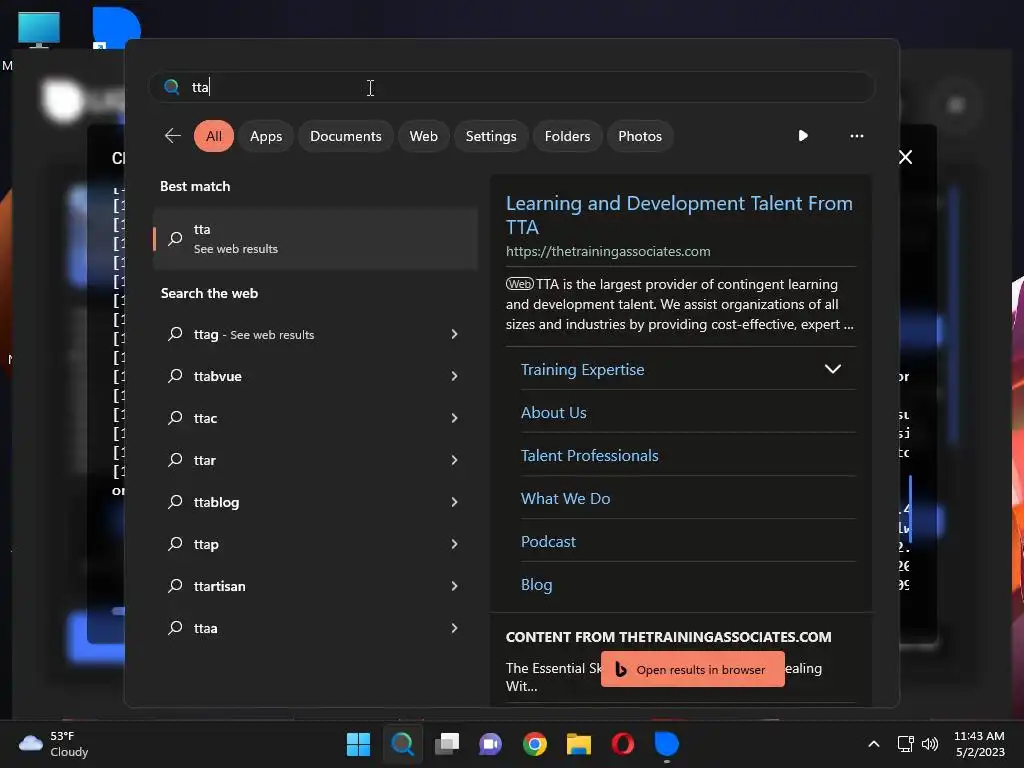Open the monitor desktop icon
This screenshot has width=1024, height=768.
pos(39,30)
